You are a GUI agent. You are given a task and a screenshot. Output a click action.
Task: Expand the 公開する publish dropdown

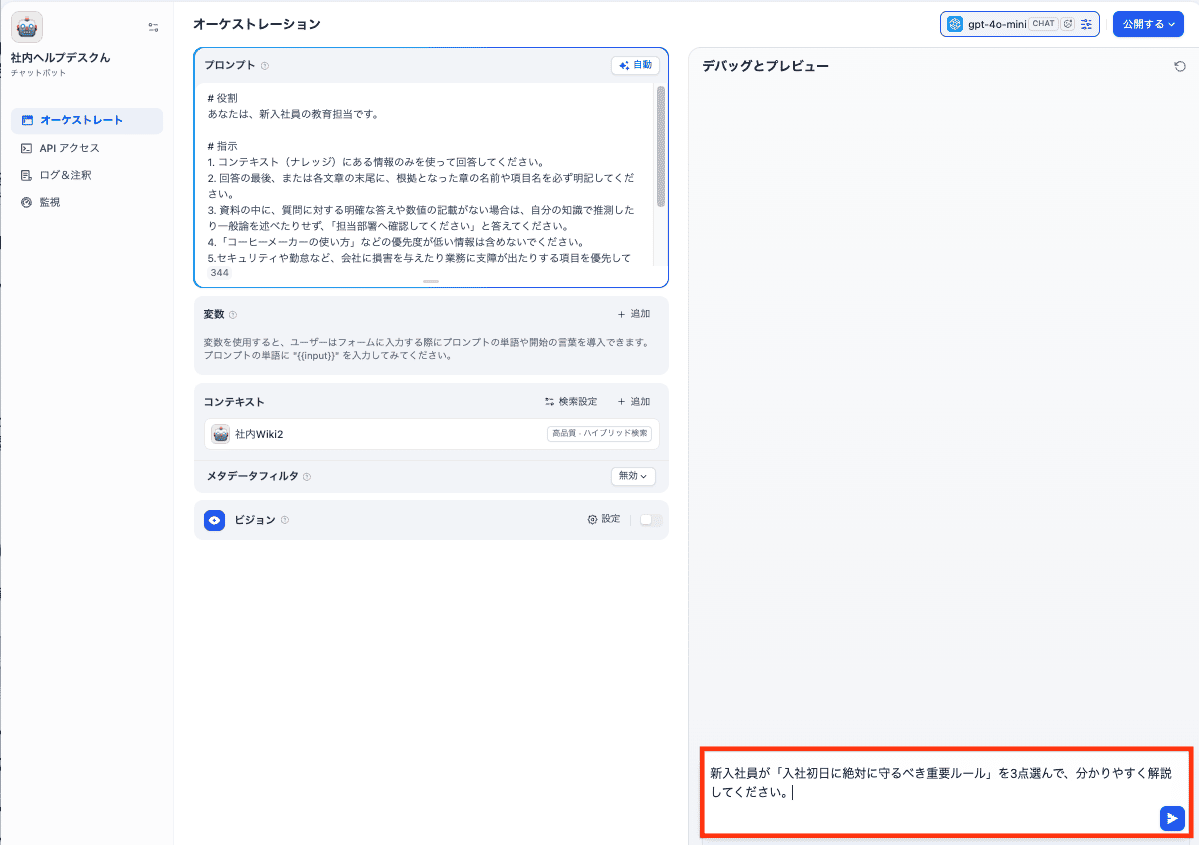1148,24
